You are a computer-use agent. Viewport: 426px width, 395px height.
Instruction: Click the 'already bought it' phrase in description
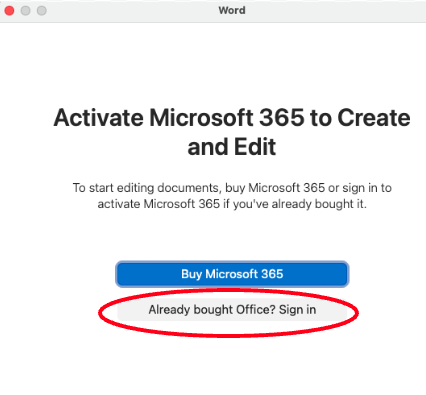[318, 204]
